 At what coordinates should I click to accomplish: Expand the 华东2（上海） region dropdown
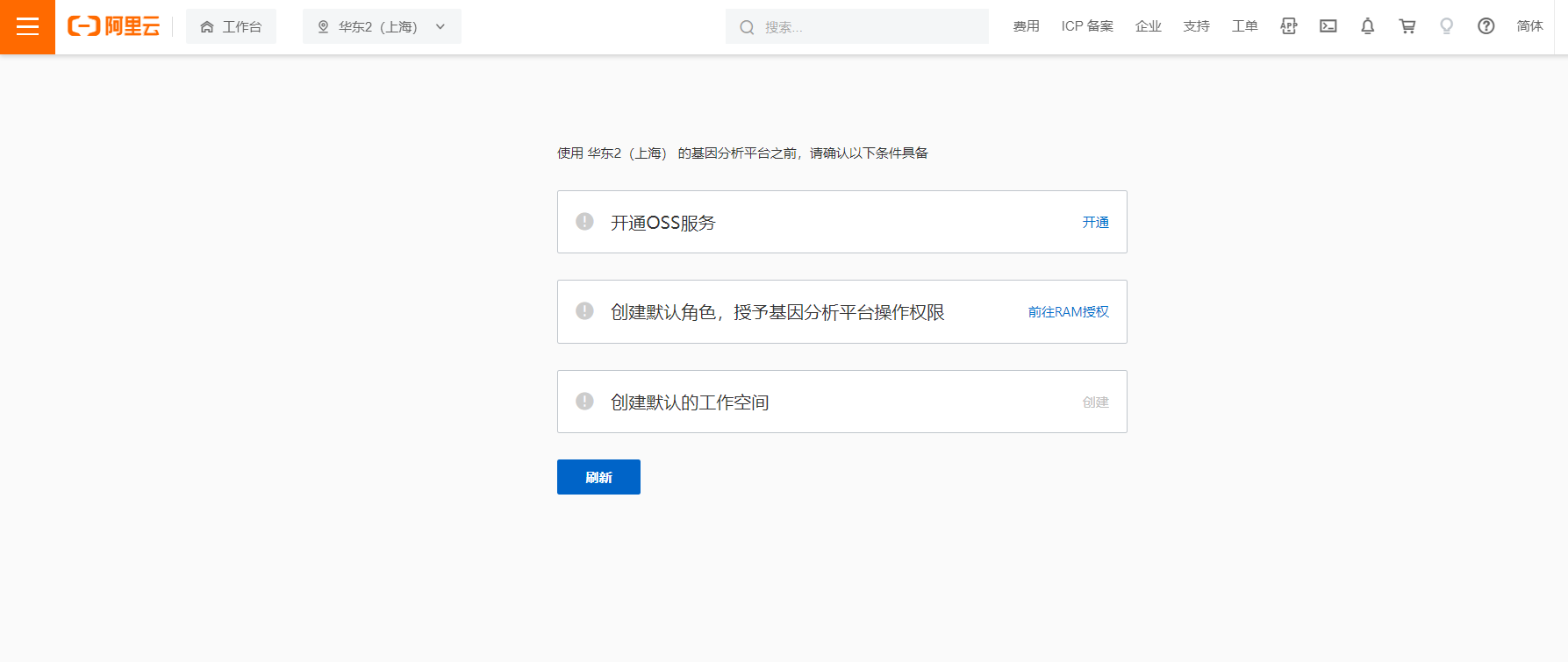[382, 27]
